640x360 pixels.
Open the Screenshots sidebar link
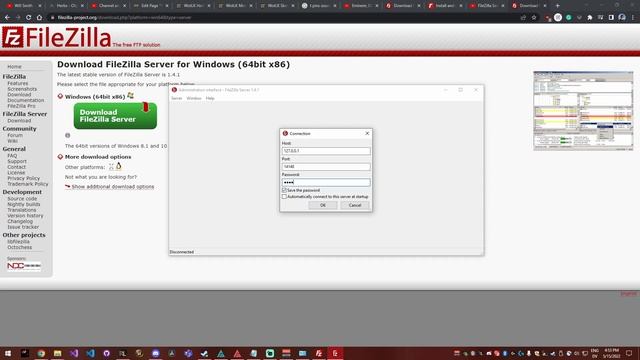coord(22,89)
